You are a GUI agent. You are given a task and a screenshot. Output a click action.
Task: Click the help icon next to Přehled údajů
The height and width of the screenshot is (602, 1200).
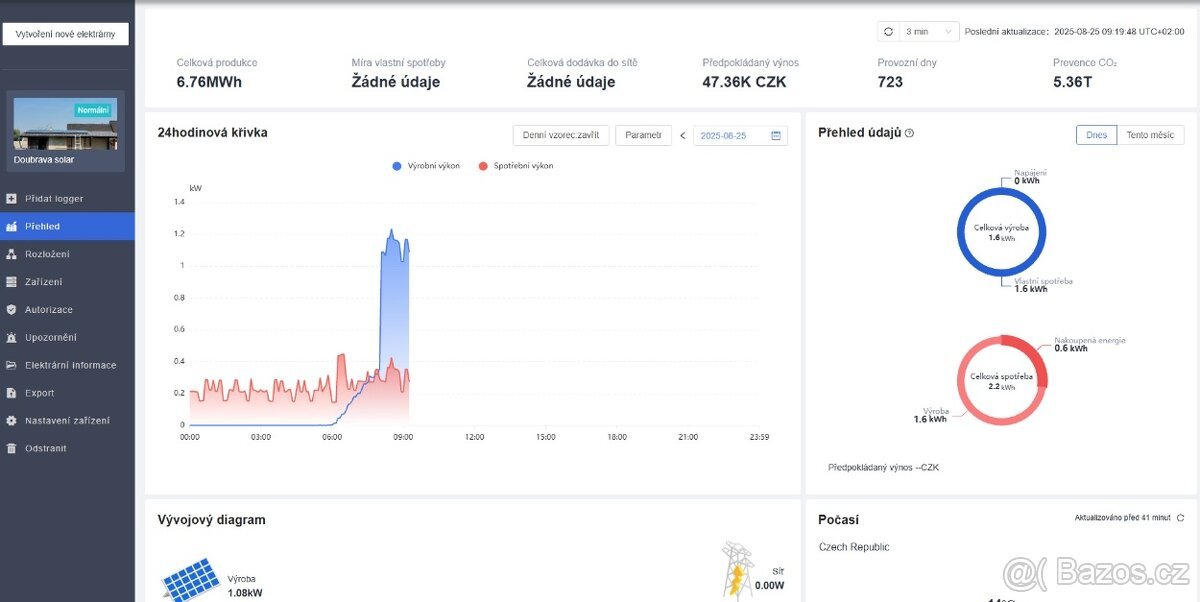click(x=909, y=133)
